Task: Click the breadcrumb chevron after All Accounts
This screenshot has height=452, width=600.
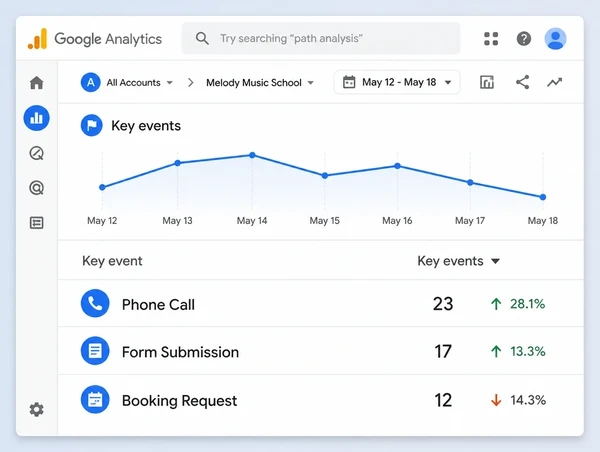Action: click(x=191, y=83)
